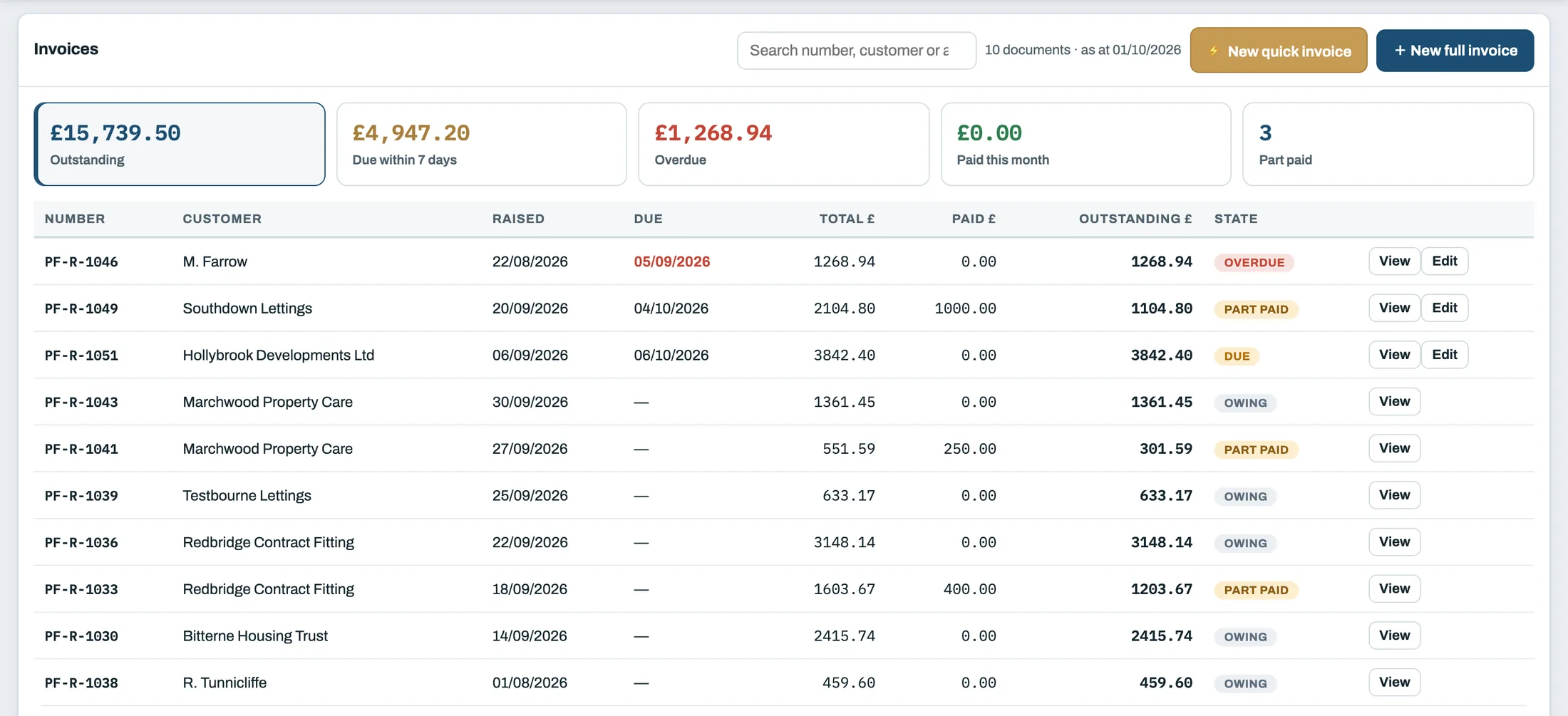Click OWING badge on PF-R-1043 row

click(1245, 403)
